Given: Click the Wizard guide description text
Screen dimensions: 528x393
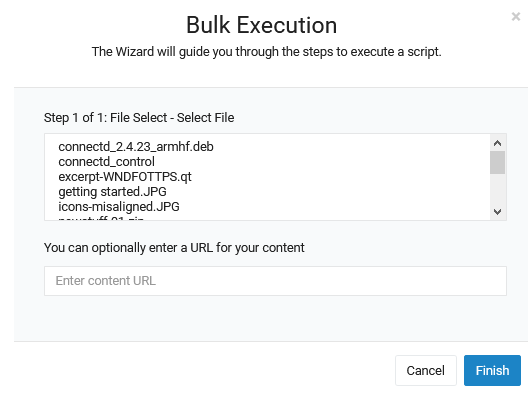Looking at the screenshot, I should [x=266, y=52].
